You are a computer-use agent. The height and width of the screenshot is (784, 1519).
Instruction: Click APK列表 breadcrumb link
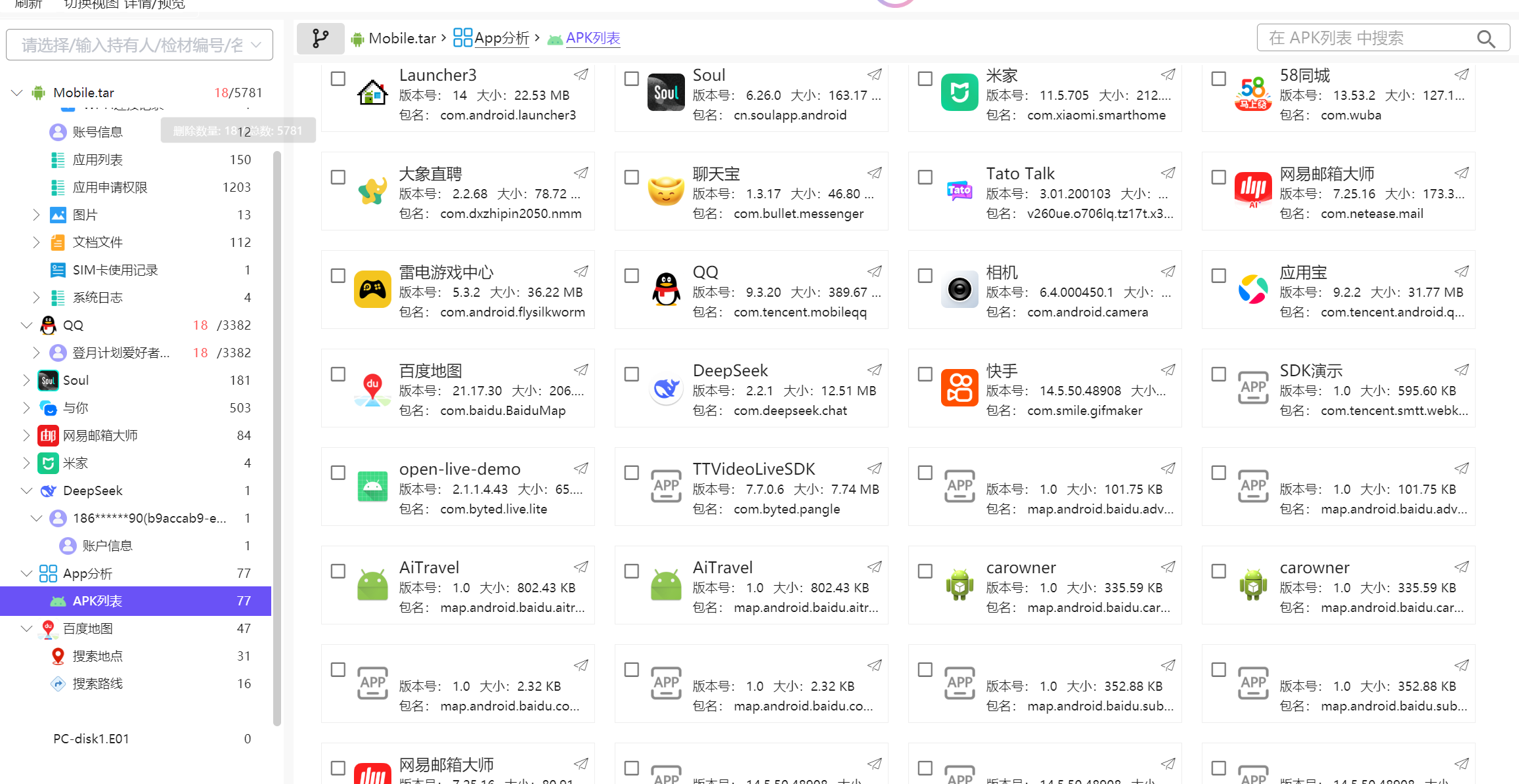593,38
